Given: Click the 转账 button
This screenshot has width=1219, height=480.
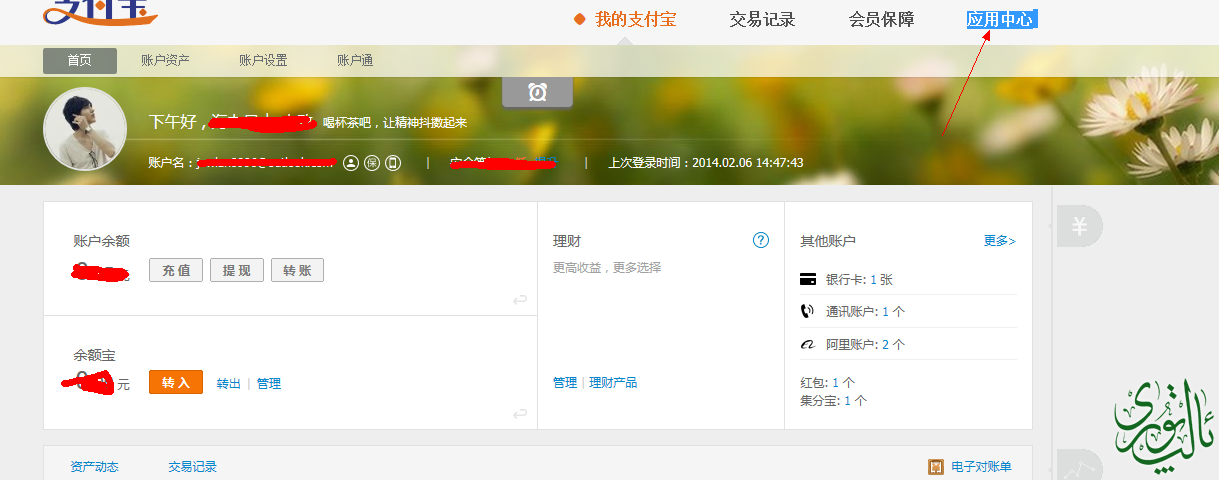Looking at the screenshot, I should [297, 270].
